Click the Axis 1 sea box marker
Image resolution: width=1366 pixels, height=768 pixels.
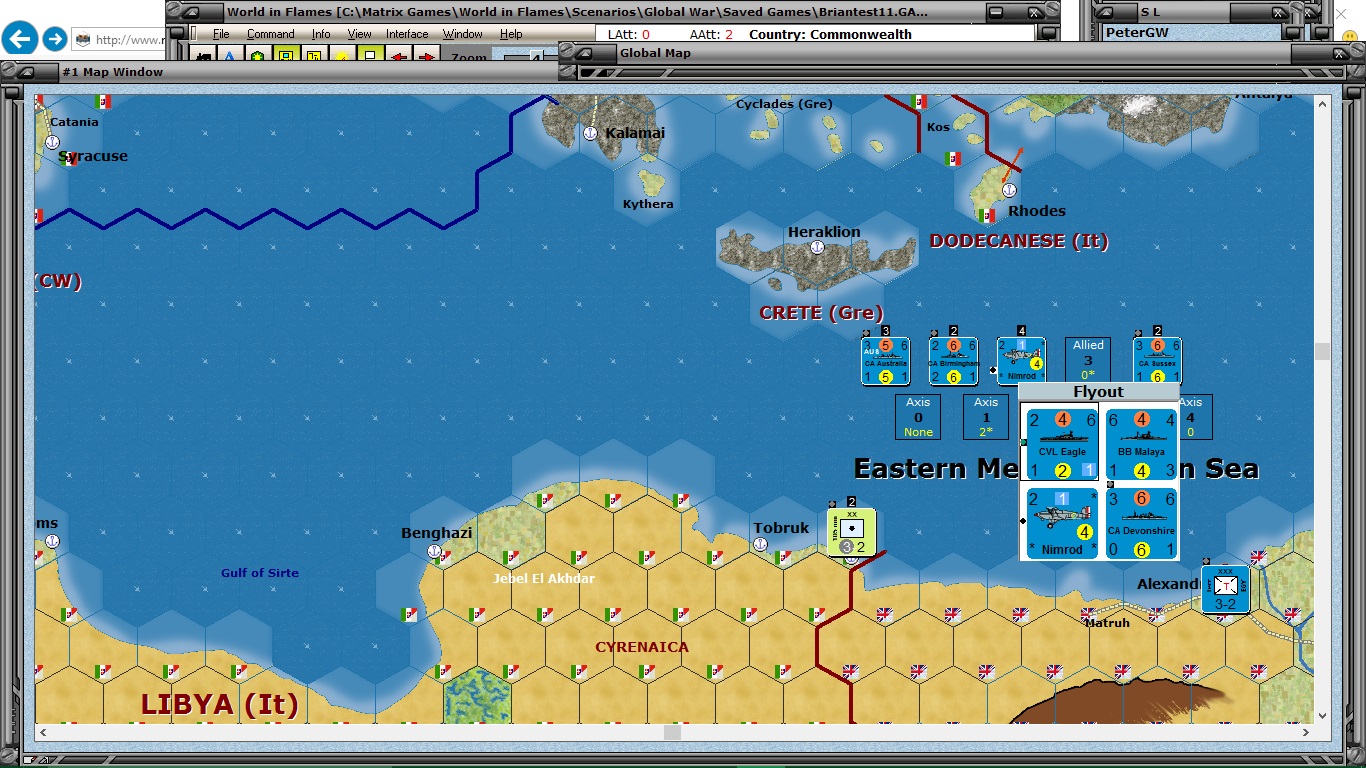(x=986, y=417)
